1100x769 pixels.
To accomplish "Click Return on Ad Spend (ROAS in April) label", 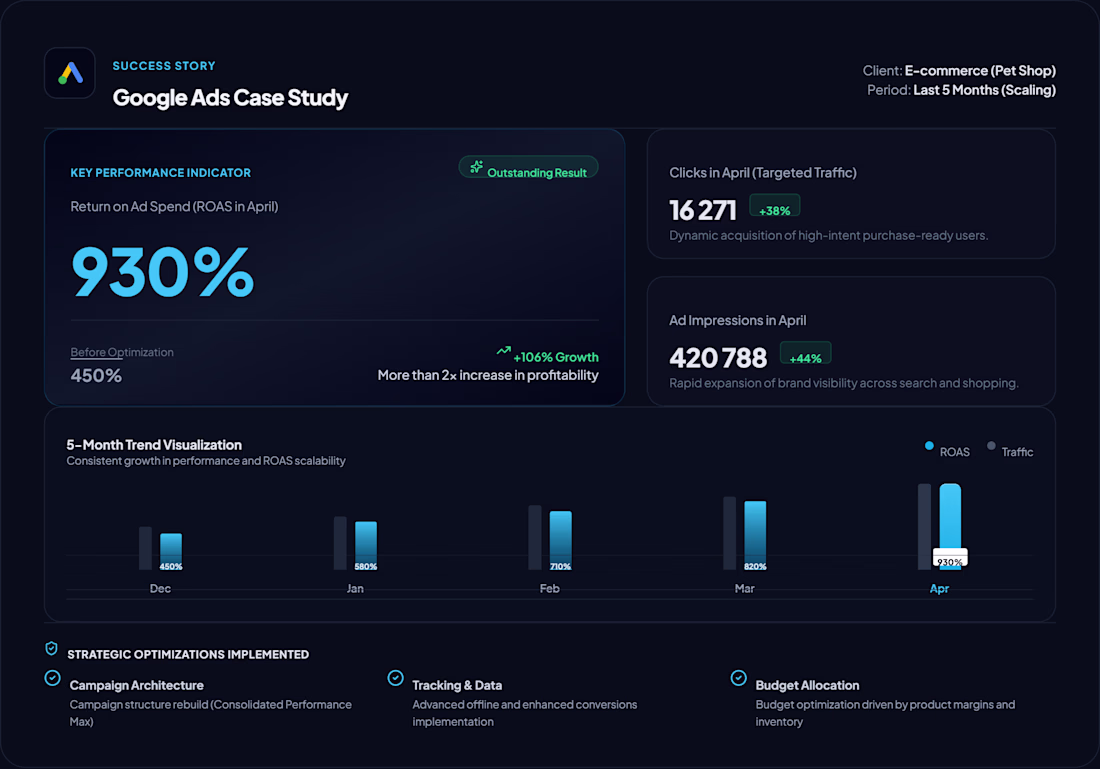I will [x=175, y=207].
